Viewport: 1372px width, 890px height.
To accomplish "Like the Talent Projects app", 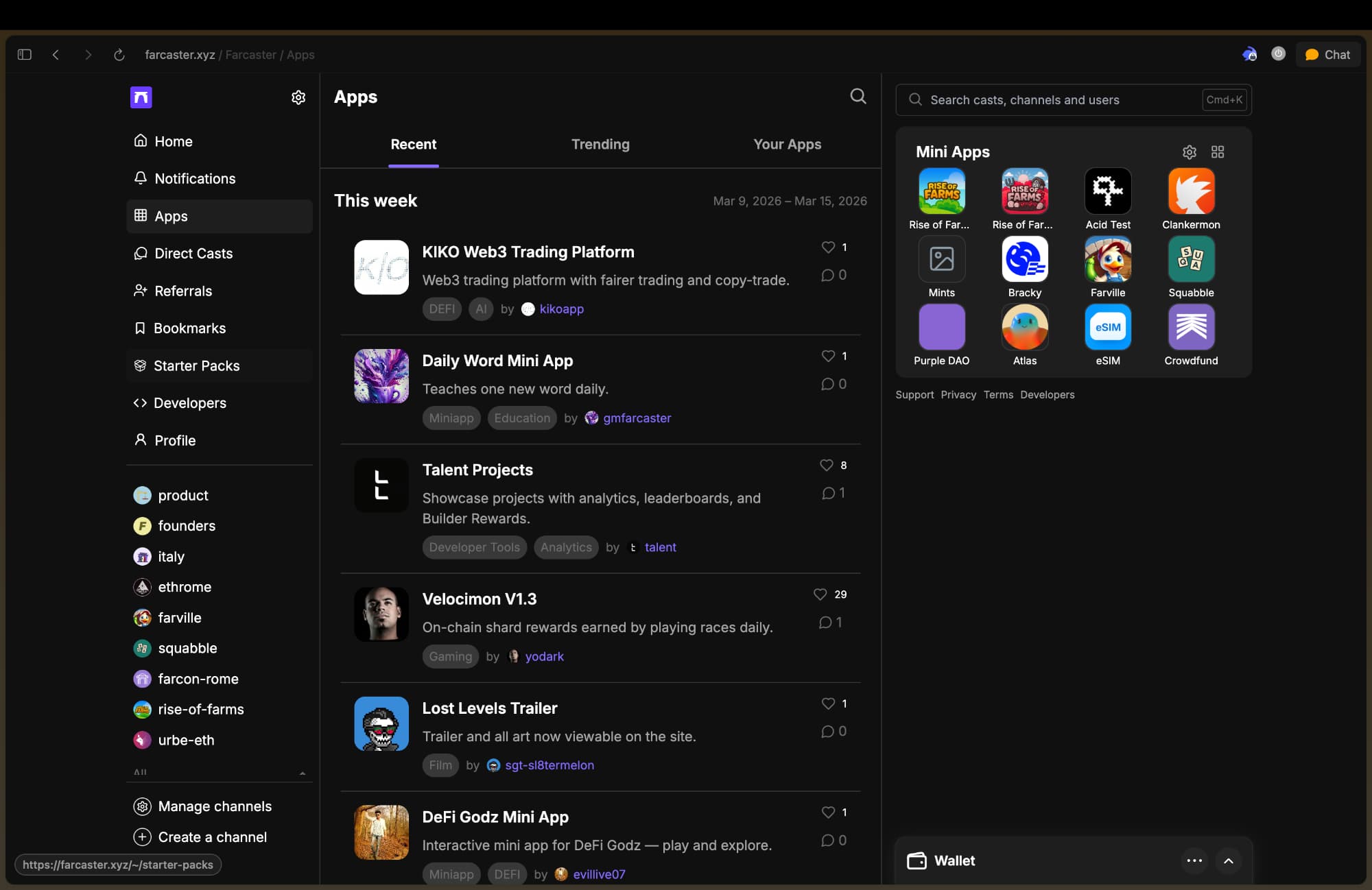I will (x=827, y=466).
